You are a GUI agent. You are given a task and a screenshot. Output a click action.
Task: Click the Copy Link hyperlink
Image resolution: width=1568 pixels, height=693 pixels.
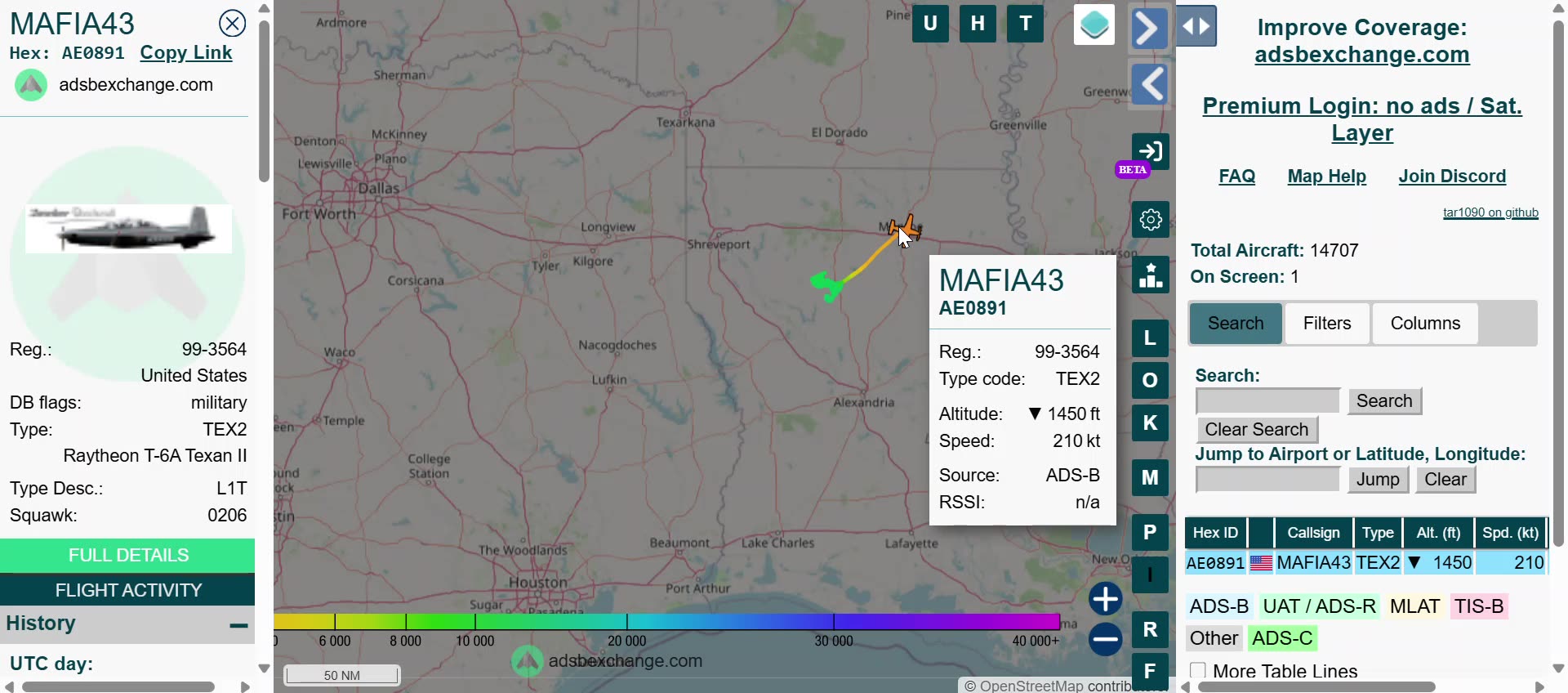coord(186,53)
